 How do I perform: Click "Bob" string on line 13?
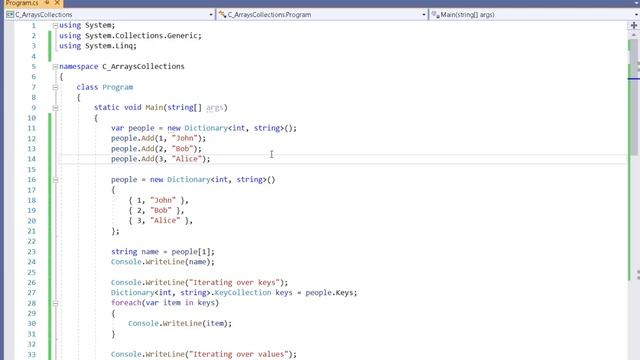(x=182, y=149)
